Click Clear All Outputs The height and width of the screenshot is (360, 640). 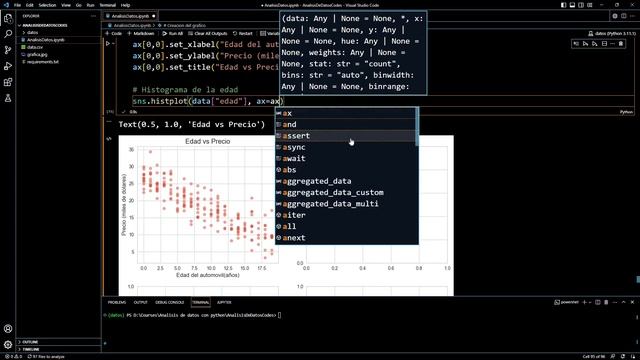pos(207,33)
